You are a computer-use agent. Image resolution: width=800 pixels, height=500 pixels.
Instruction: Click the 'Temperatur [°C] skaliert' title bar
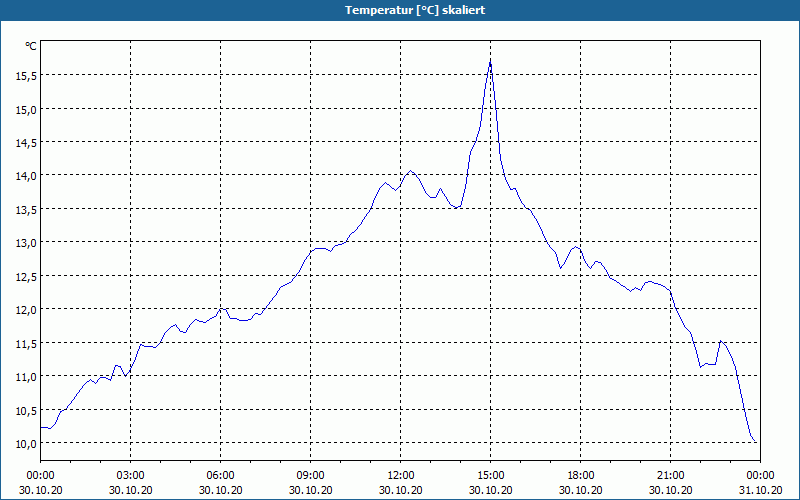(x=400, y=10)
